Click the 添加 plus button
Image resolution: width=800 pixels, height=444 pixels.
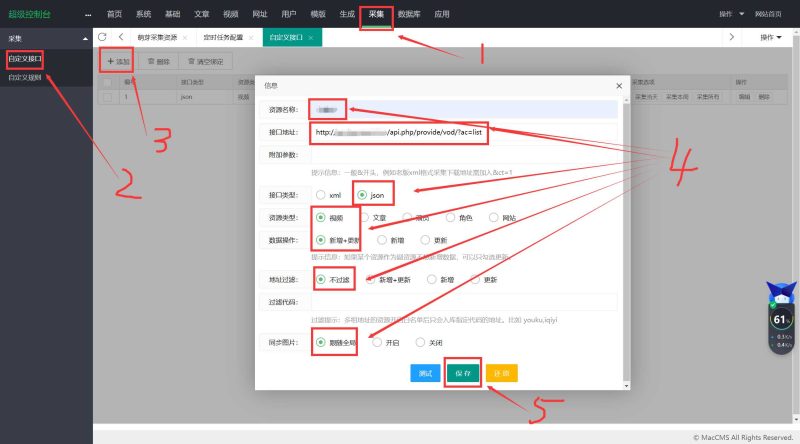point(118,61)
